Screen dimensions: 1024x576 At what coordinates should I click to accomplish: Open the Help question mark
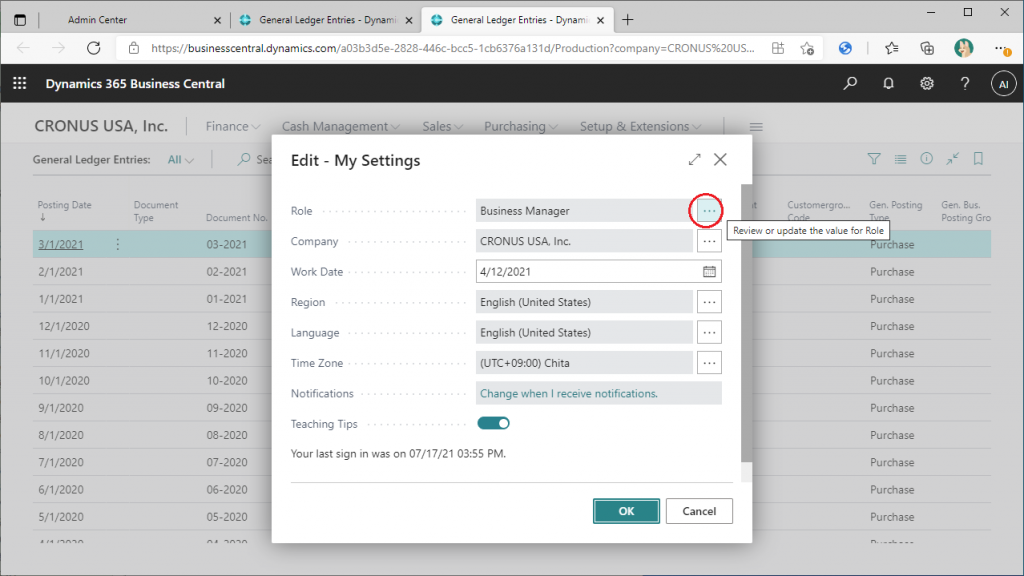[965, 83]
